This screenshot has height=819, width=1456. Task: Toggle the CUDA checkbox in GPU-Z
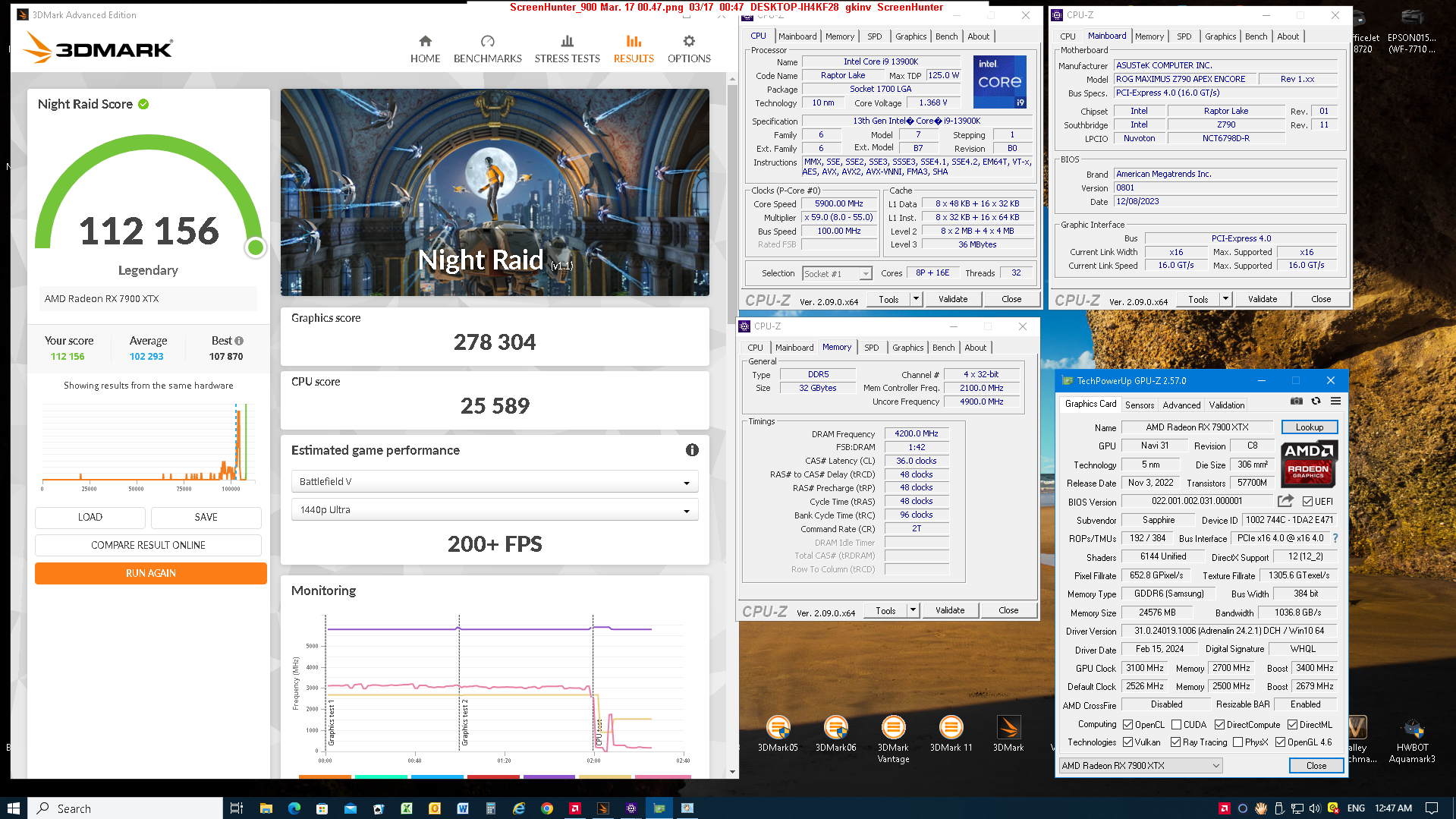[1176, 725]
